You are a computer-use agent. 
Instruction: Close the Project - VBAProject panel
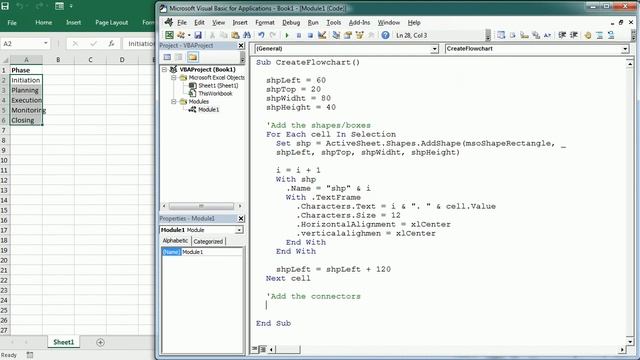click(x=241, y=46)
